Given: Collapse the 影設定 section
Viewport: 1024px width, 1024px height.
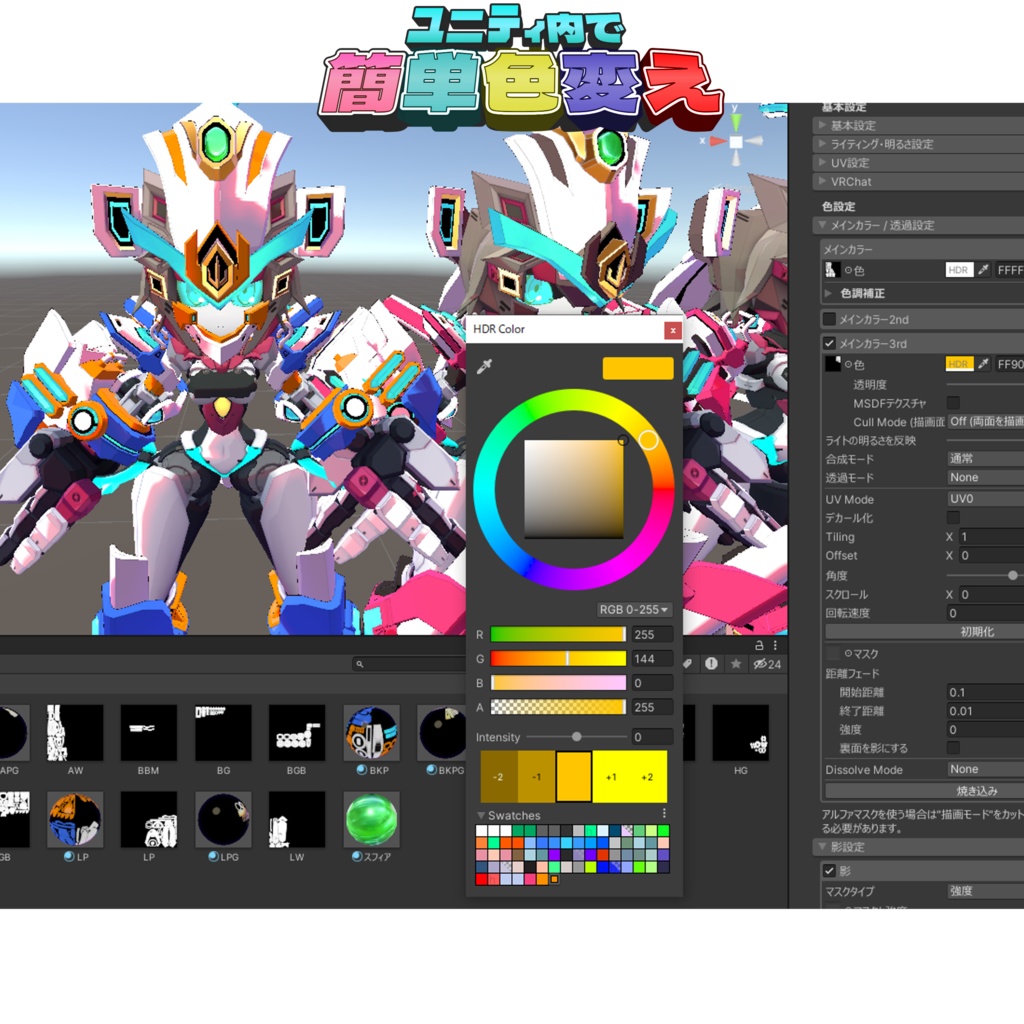Looking at the screenshot, I should point(919,847).
